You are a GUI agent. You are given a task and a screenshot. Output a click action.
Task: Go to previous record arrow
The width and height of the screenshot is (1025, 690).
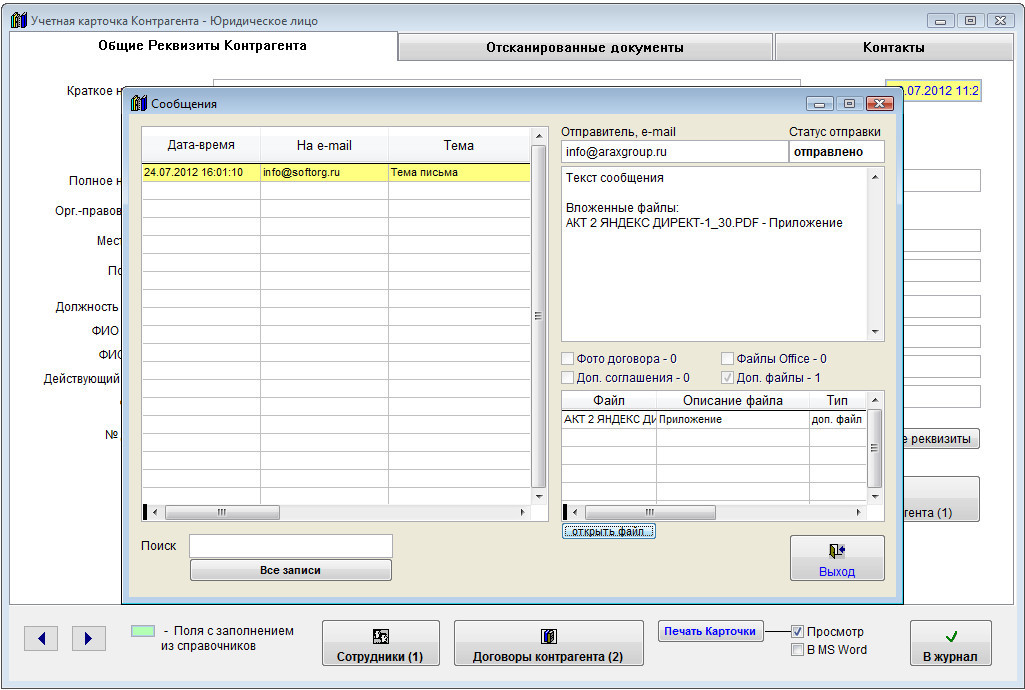pos(41,638)
